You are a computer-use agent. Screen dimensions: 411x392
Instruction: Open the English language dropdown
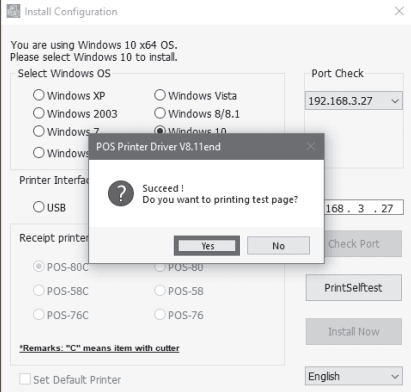pyautogui.click(x=354, y=376)
